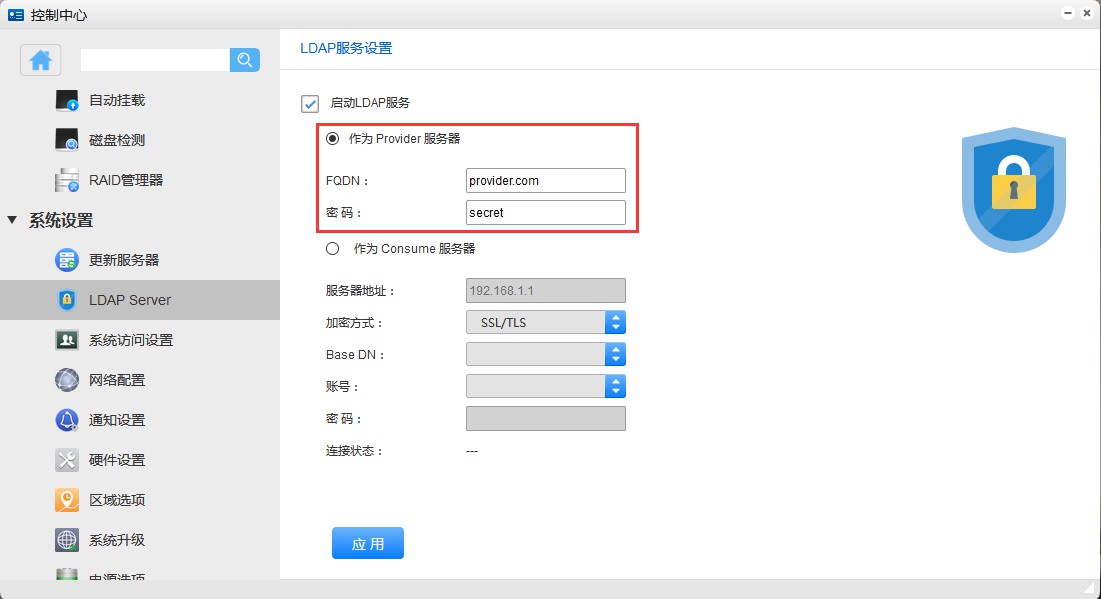Open the 自动挂载 icon in sidebar
This screenshot has height=599, width=1101.
click(x=67, y=100)
